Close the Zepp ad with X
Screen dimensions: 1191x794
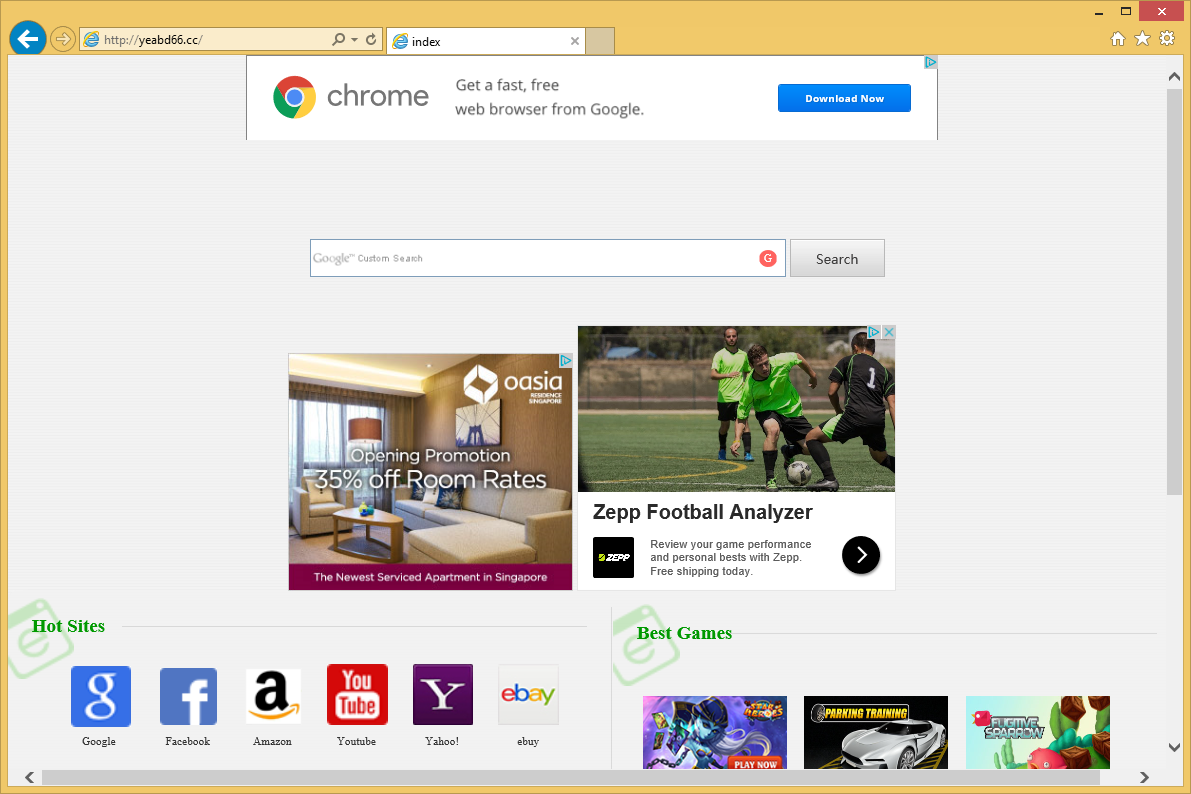click(x=889, y=332)
